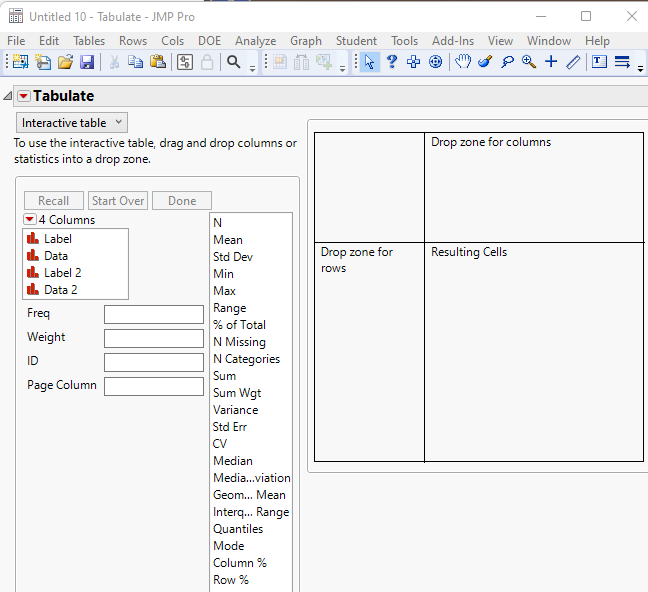
Task: Click the Recall button
Action: (54, 201)
